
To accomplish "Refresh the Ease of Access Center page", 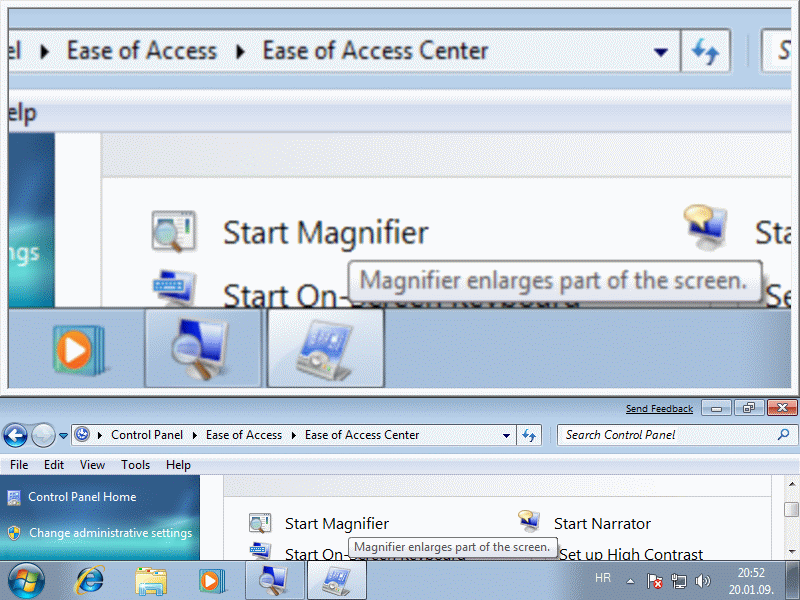I will click(x=529, y=435).
